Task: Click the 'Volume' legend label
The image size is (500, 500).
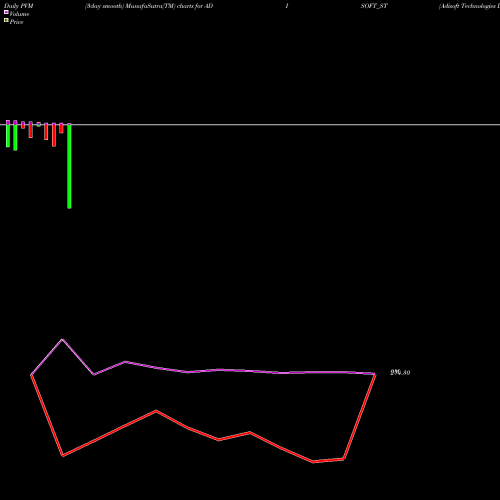Action: [x=19, y=14]
